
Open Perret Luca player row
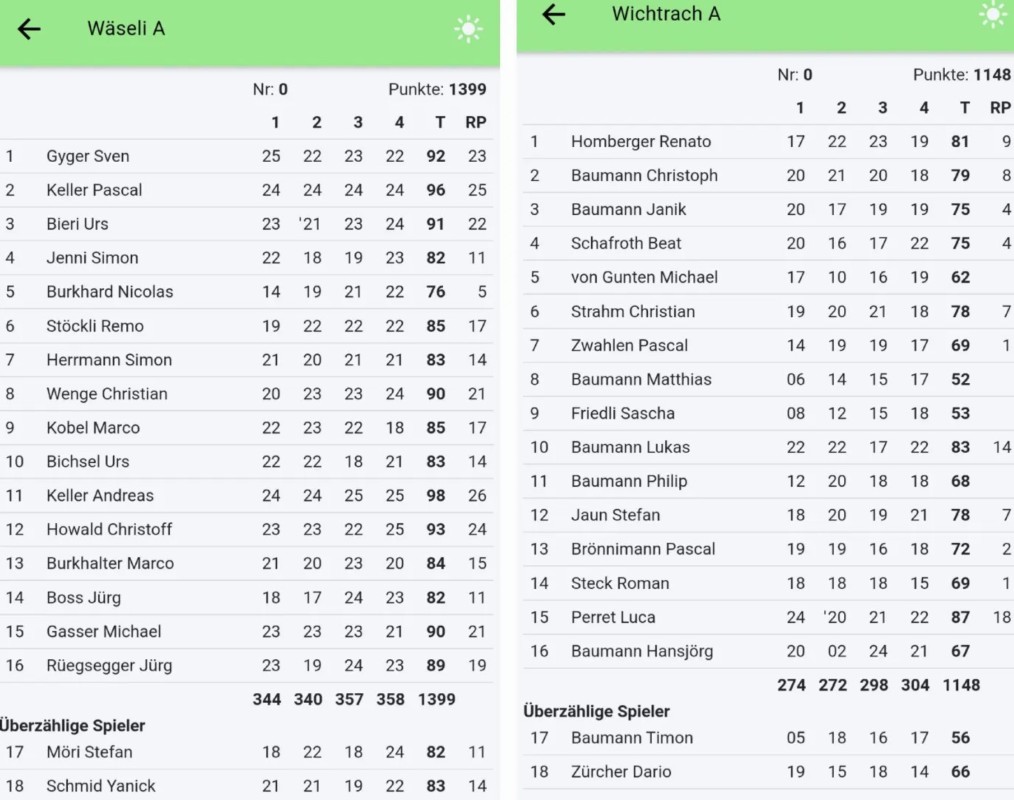(613, 618)
